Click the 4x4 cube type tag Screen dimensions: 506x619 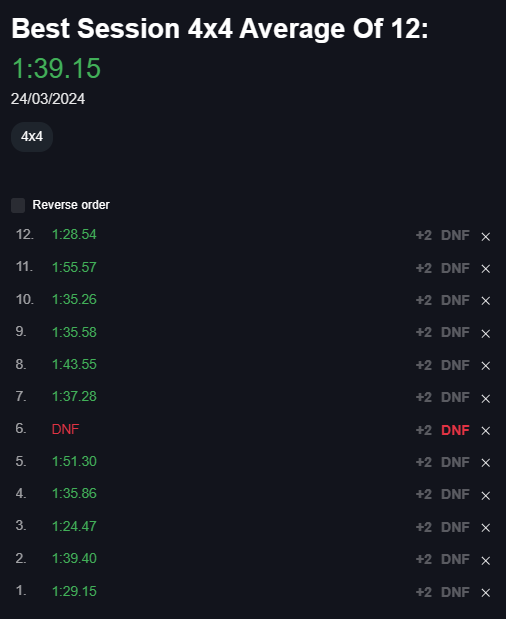[32, 137]
